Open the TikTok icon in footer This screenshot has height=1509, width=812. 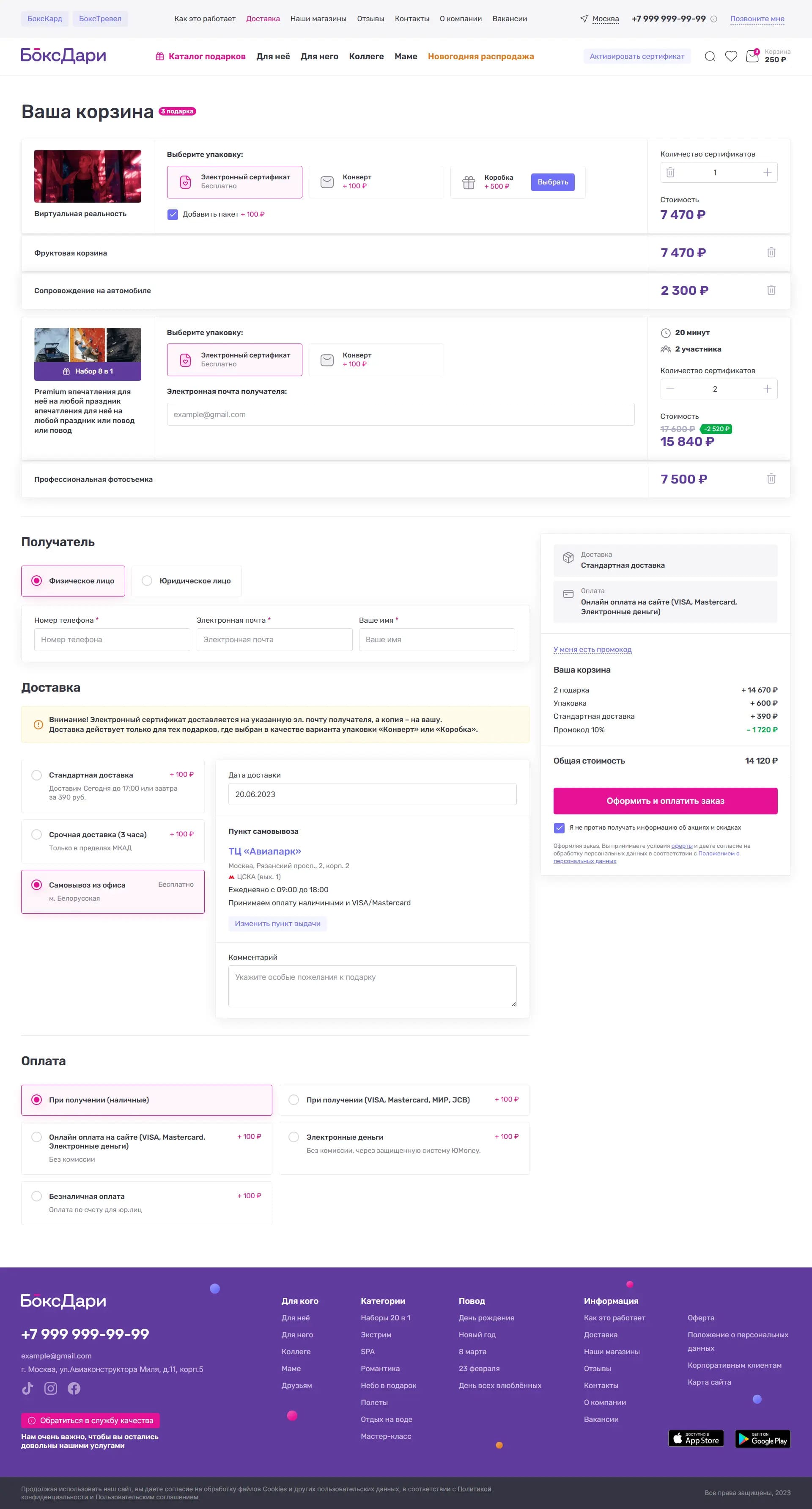click(27, 1388)
